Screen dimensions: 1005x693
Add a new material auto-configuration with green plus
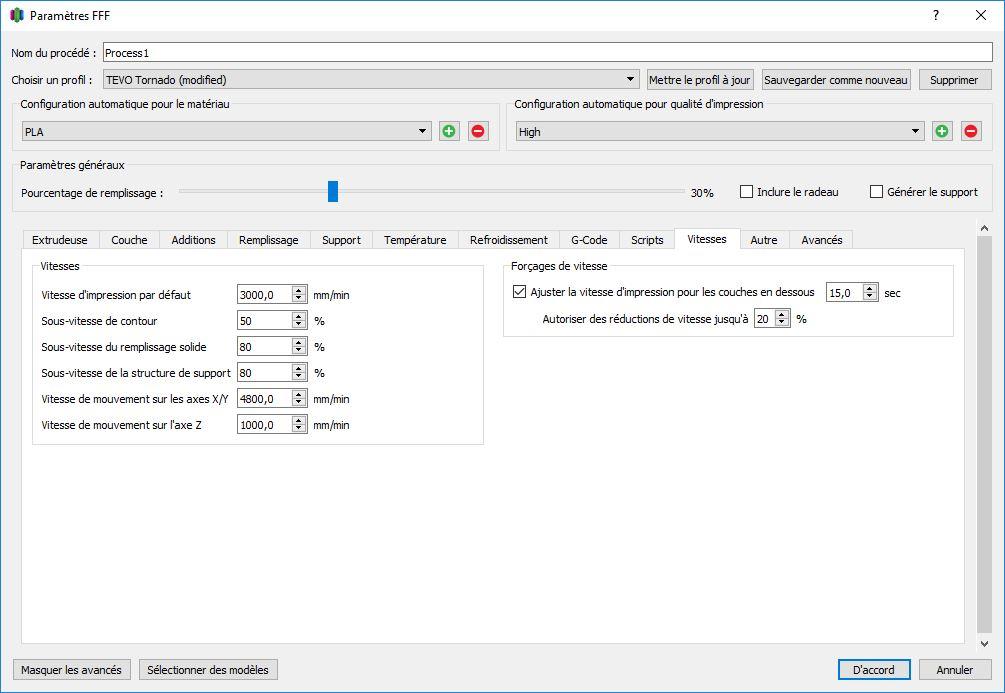click(x=449, y=131)
